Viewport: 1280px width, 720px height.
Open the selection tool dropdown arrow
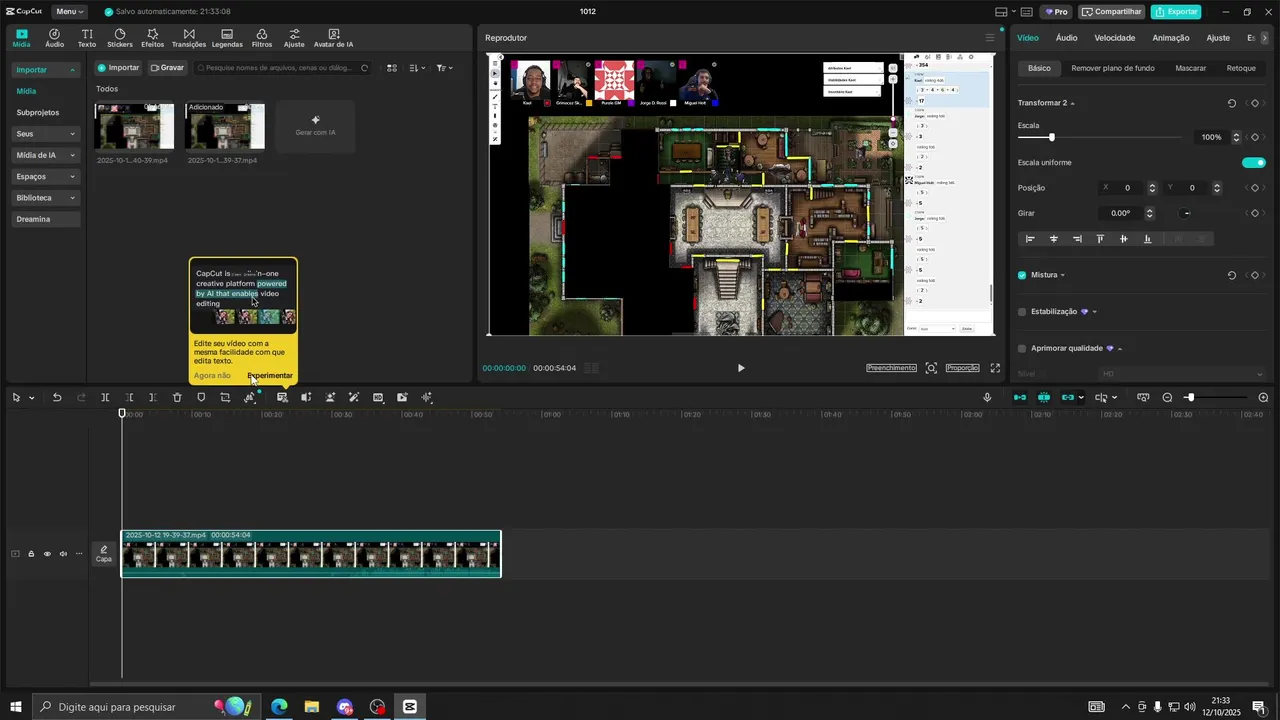31,398
